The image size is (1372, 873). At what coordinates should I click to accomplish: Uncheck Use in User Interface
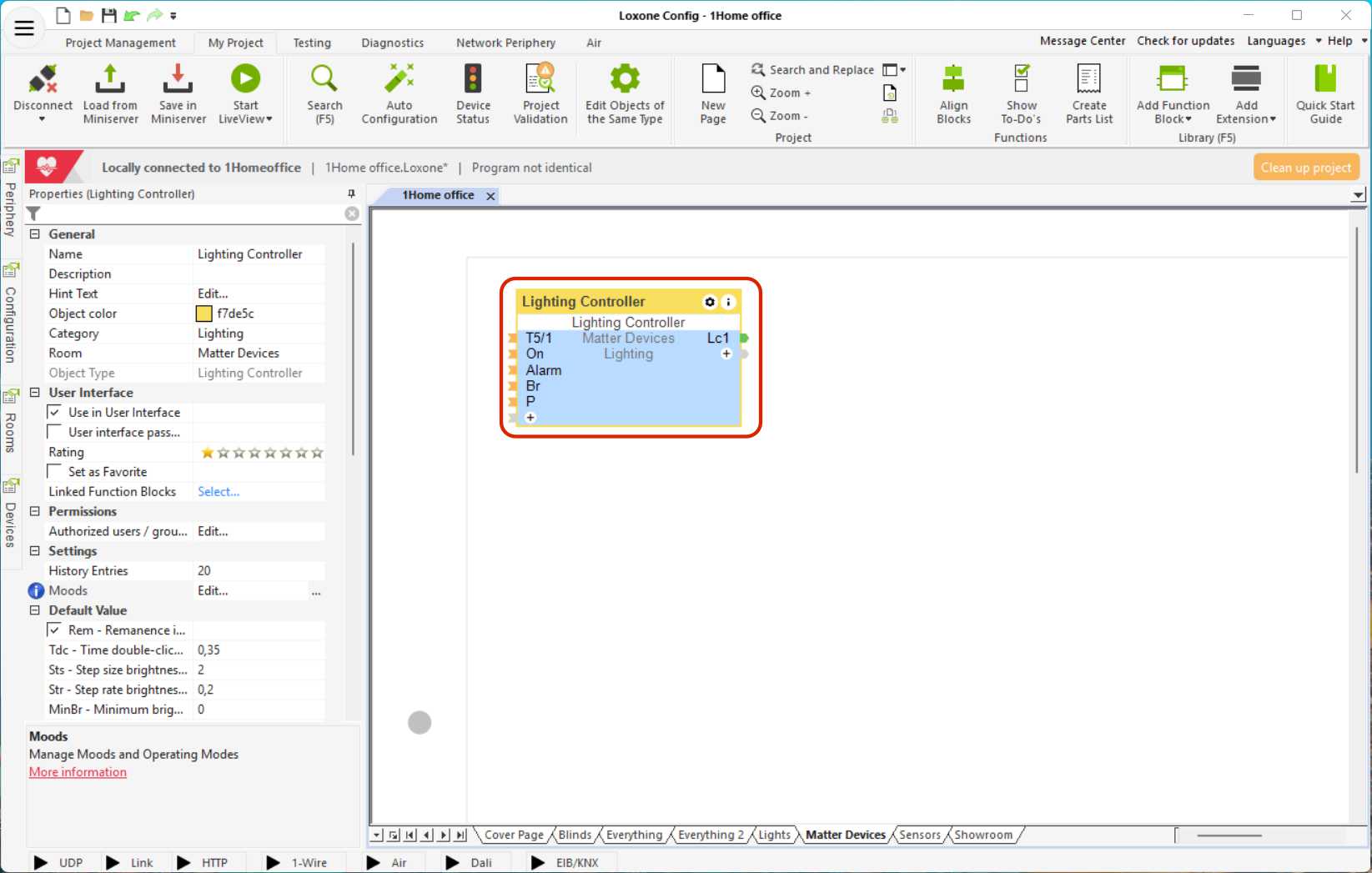click(54, 412)
